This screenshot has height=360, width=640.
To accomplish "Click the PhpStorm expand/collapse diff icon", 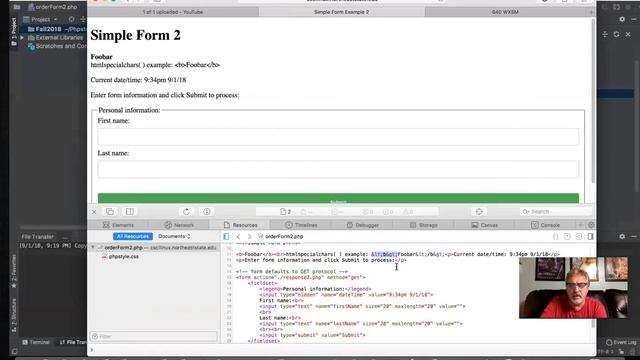I will click(605, 34).
